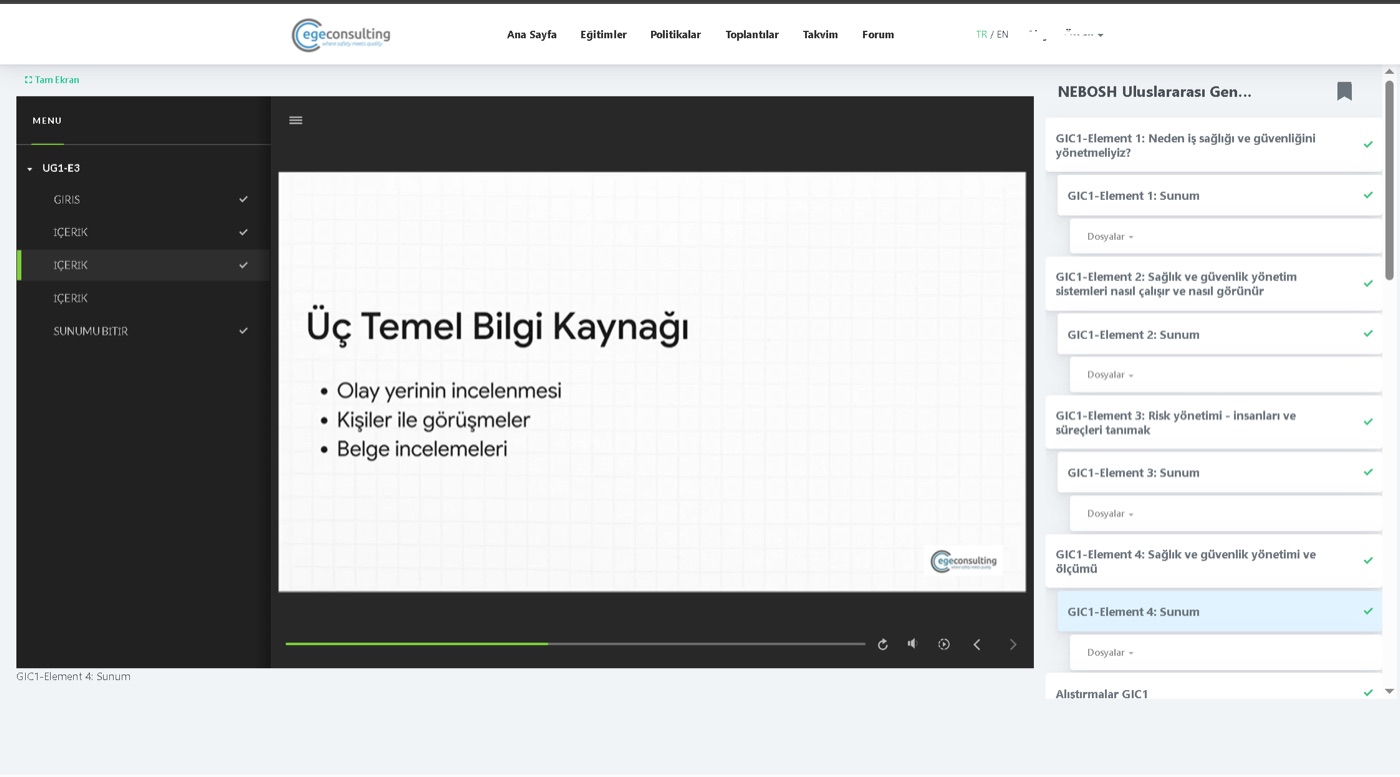
Task: Click the course list vertical scrollbar
Action: click(x=1389, y=180)
